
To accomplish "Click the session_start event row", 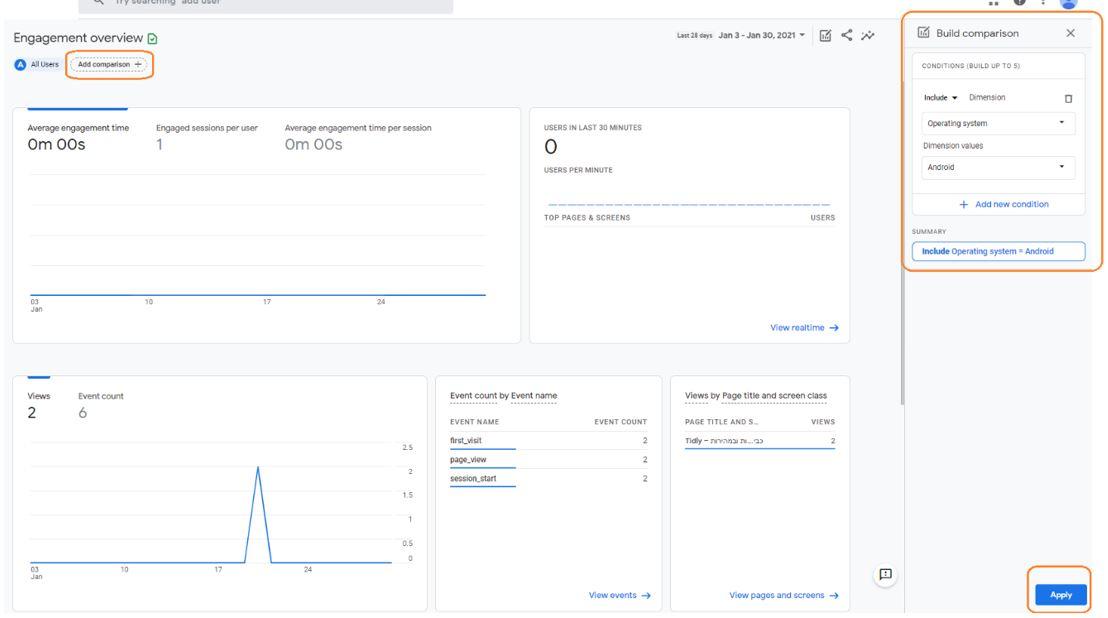I will pos(548,479).
